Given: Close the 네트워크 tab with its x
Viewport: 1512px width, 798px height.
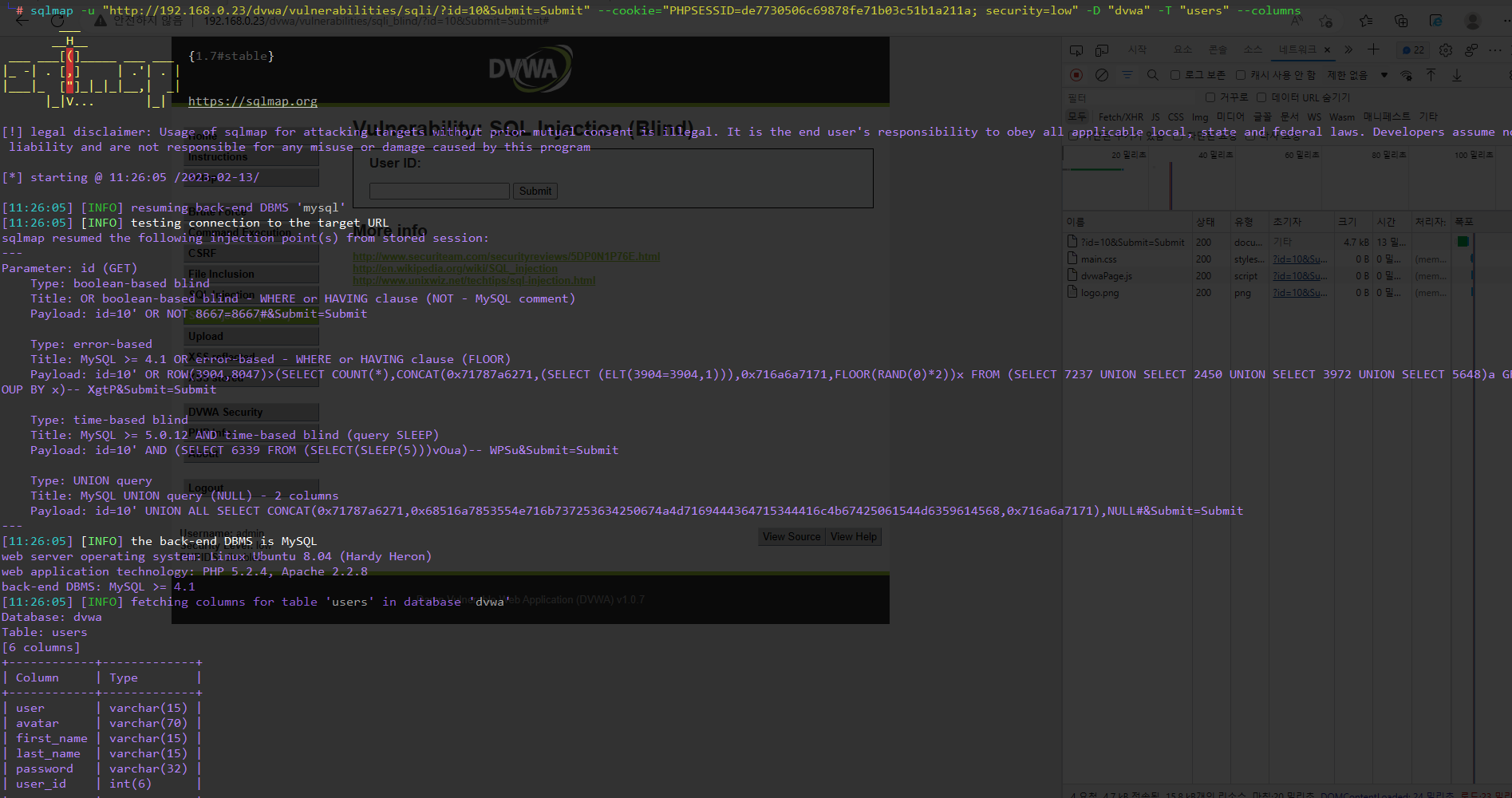Looking at the screenshot, I should click(x=1327, y=49).
